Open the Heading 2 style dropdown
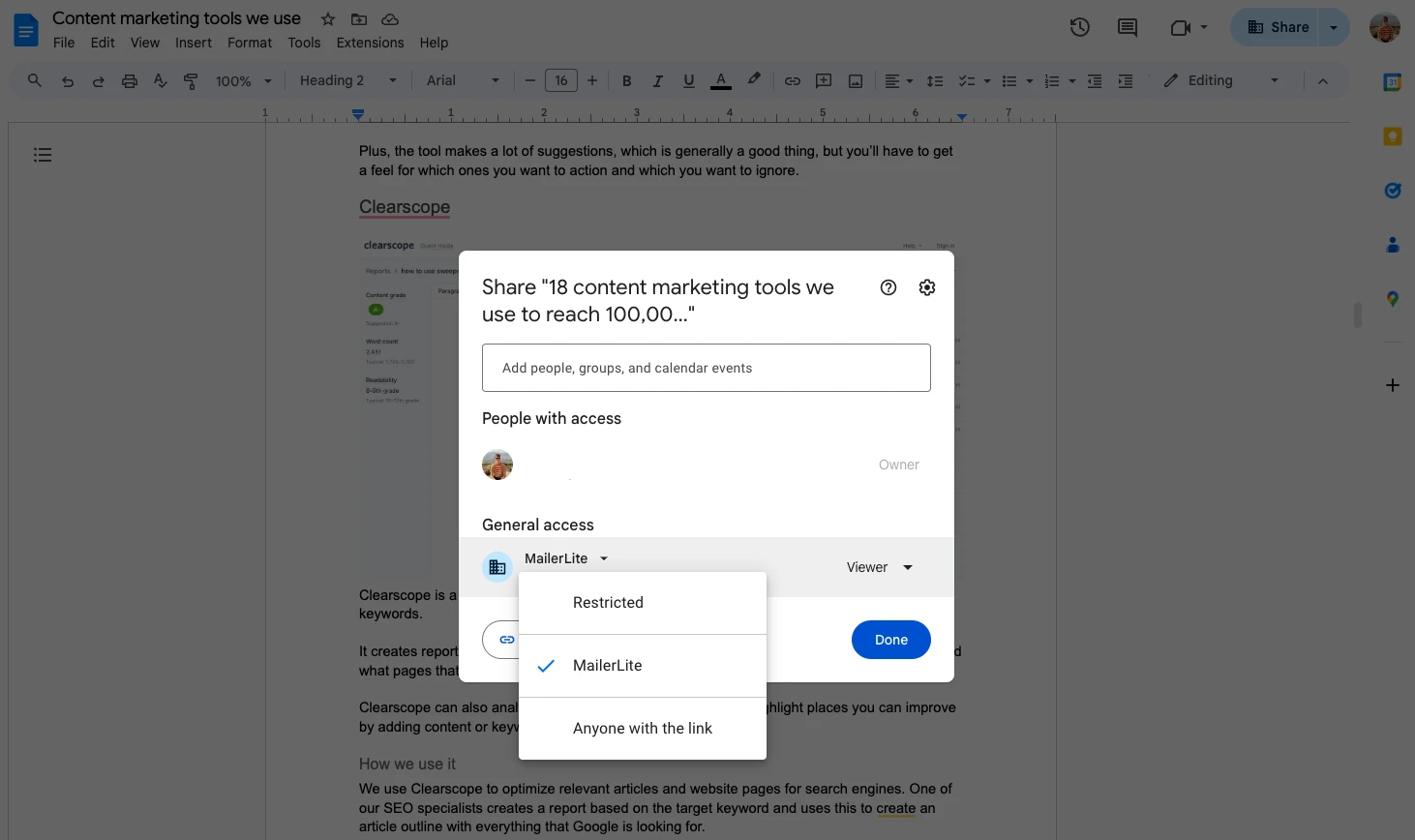1415x840 pixels. point(347,81)
